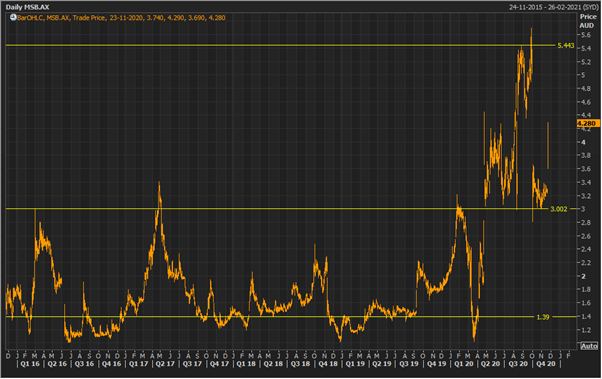
Task: Select the Q2 17 quarter label
Action: click(x=165, y=364)
